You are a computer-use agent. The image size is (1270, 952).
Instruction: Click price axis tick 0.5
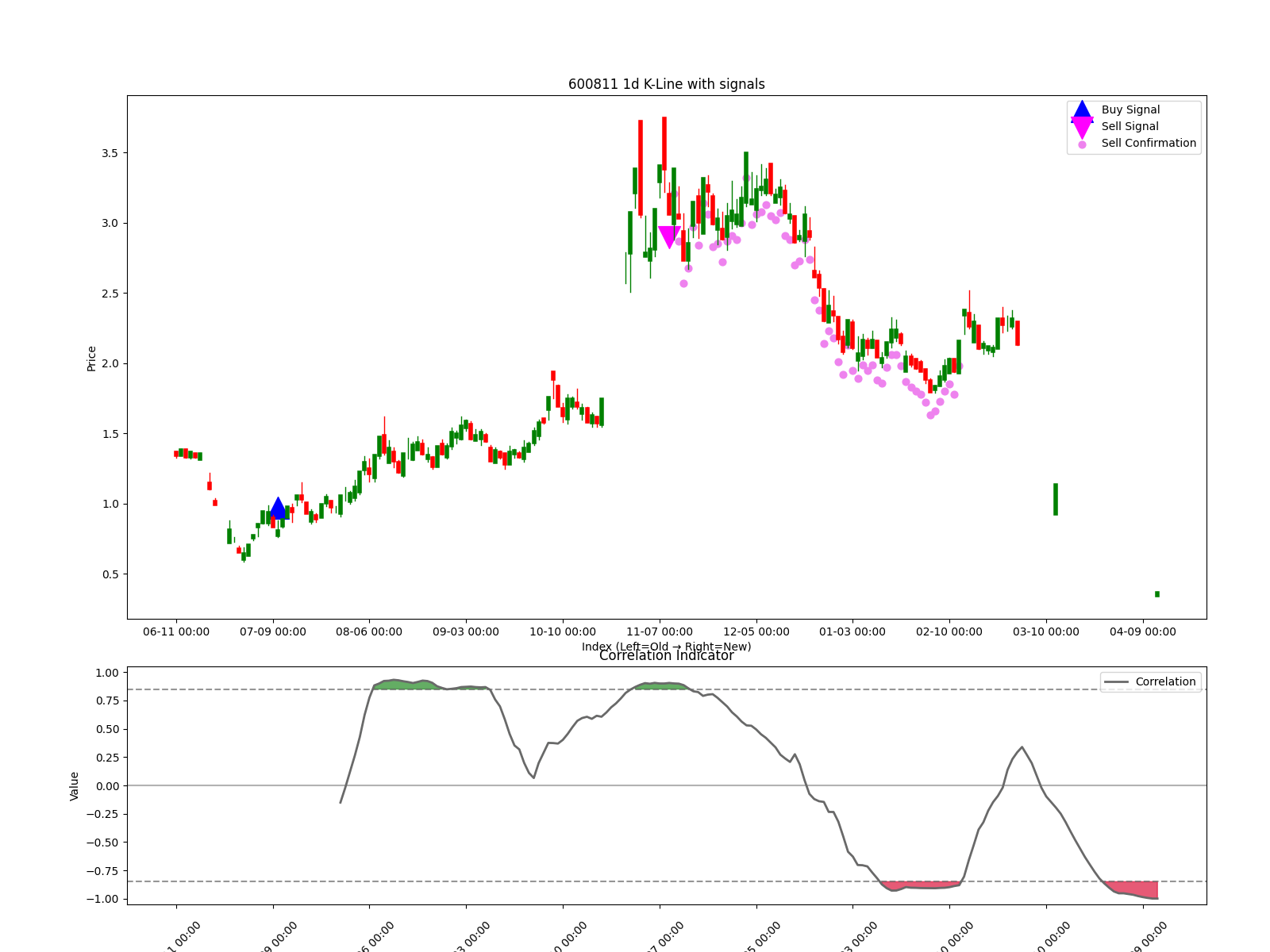(110, 574)
